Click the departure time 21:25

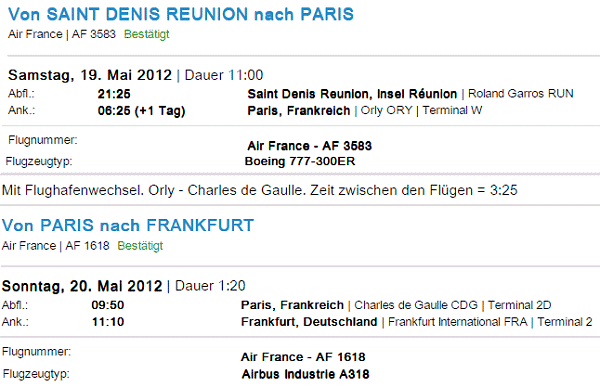pyautogui.click(x=114, y=94)
